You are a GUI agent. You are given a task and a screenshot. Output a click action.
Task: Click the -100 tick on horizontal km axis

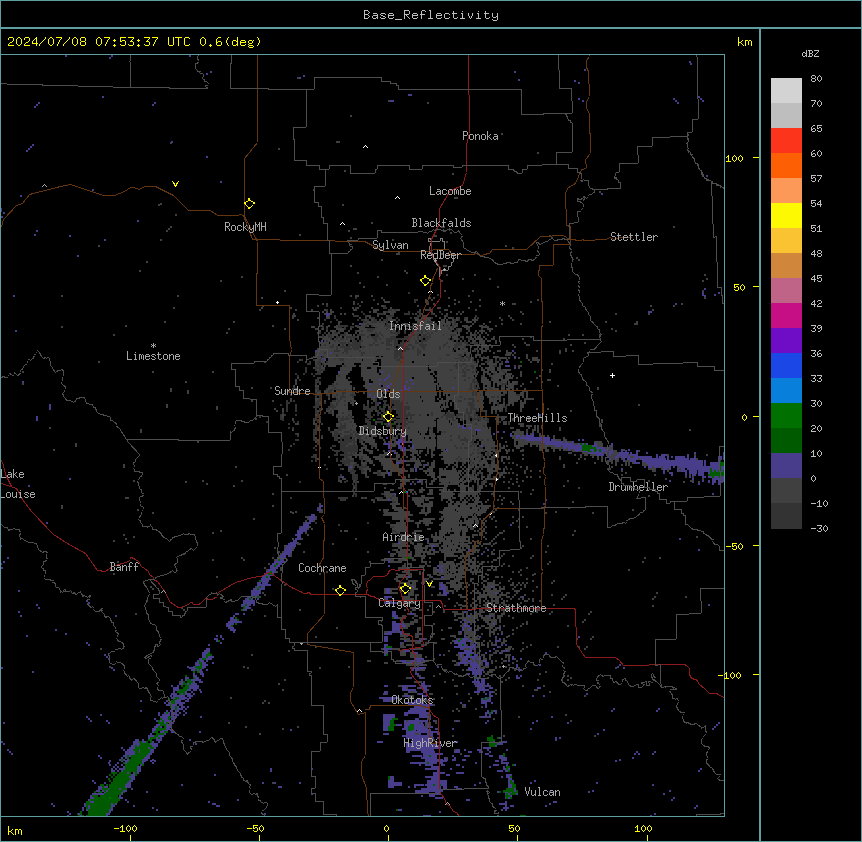click(125, 828)
